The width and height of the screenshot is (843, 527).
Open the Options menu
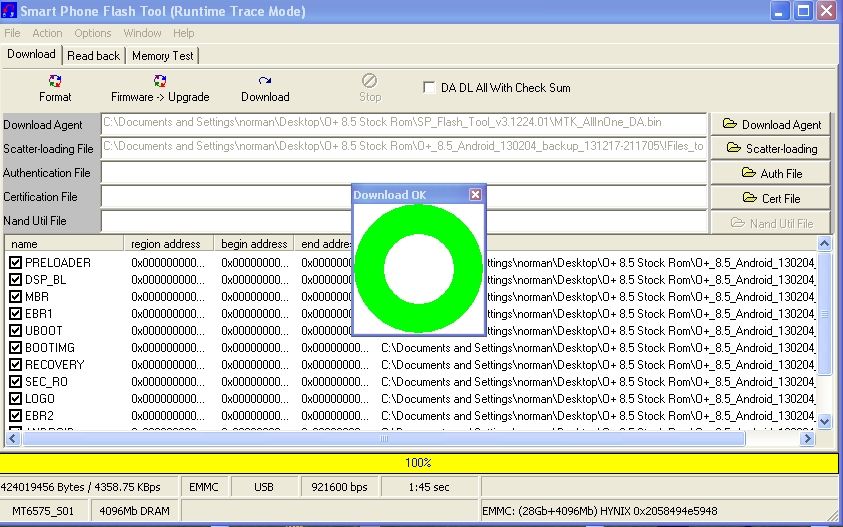[x=93, y=33]
